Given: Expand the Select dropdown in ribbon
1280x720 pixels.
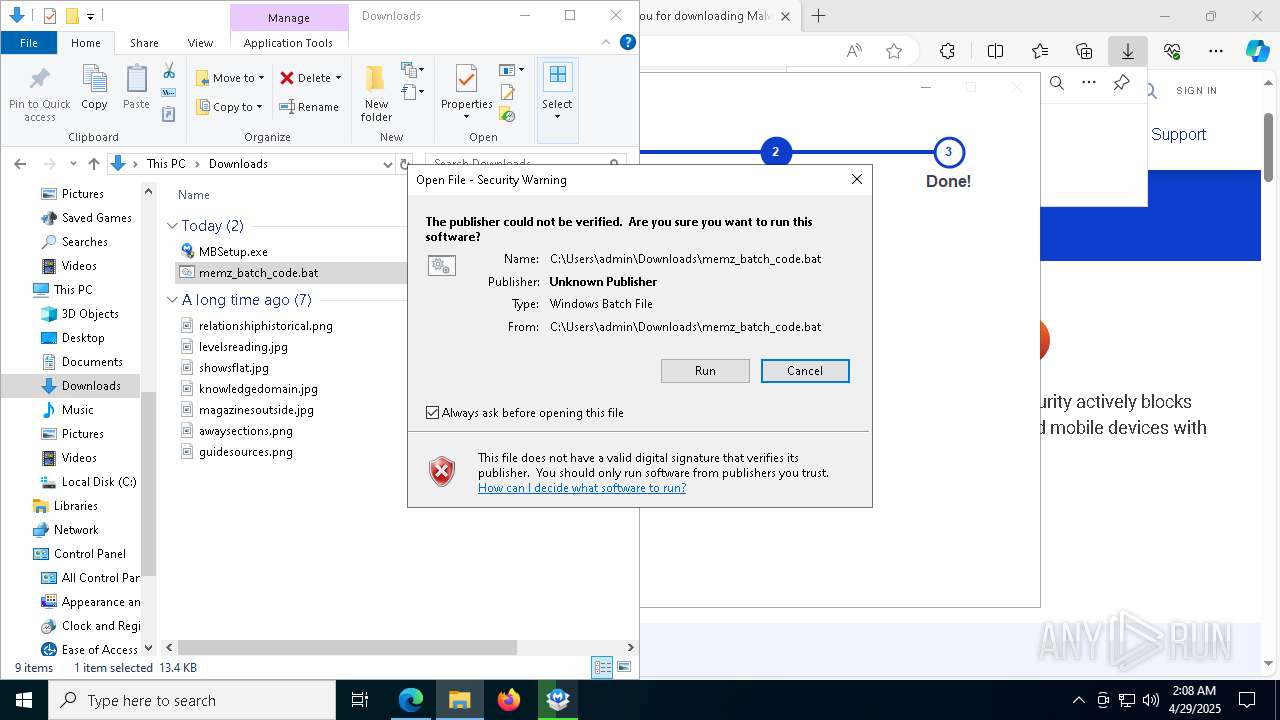Looking at the screenshot, I should click(557, 116).
